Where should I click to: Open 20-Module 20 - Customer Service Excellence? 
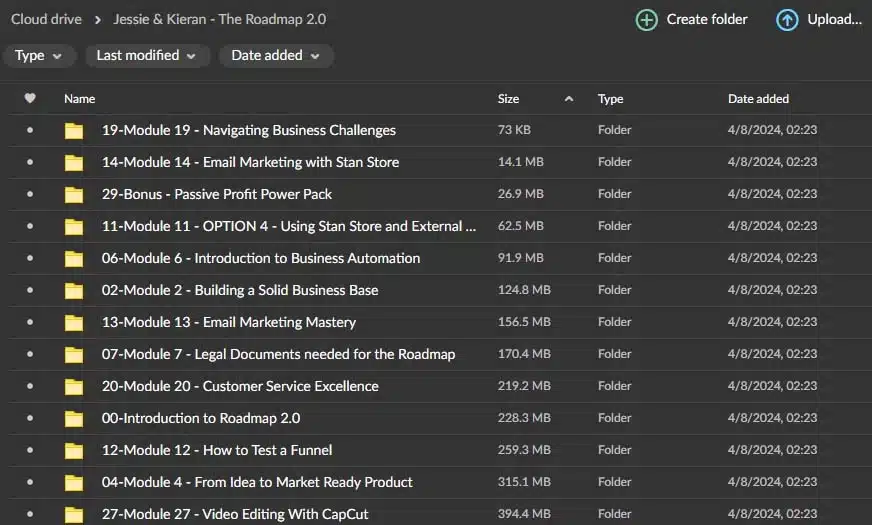point(240,386)
